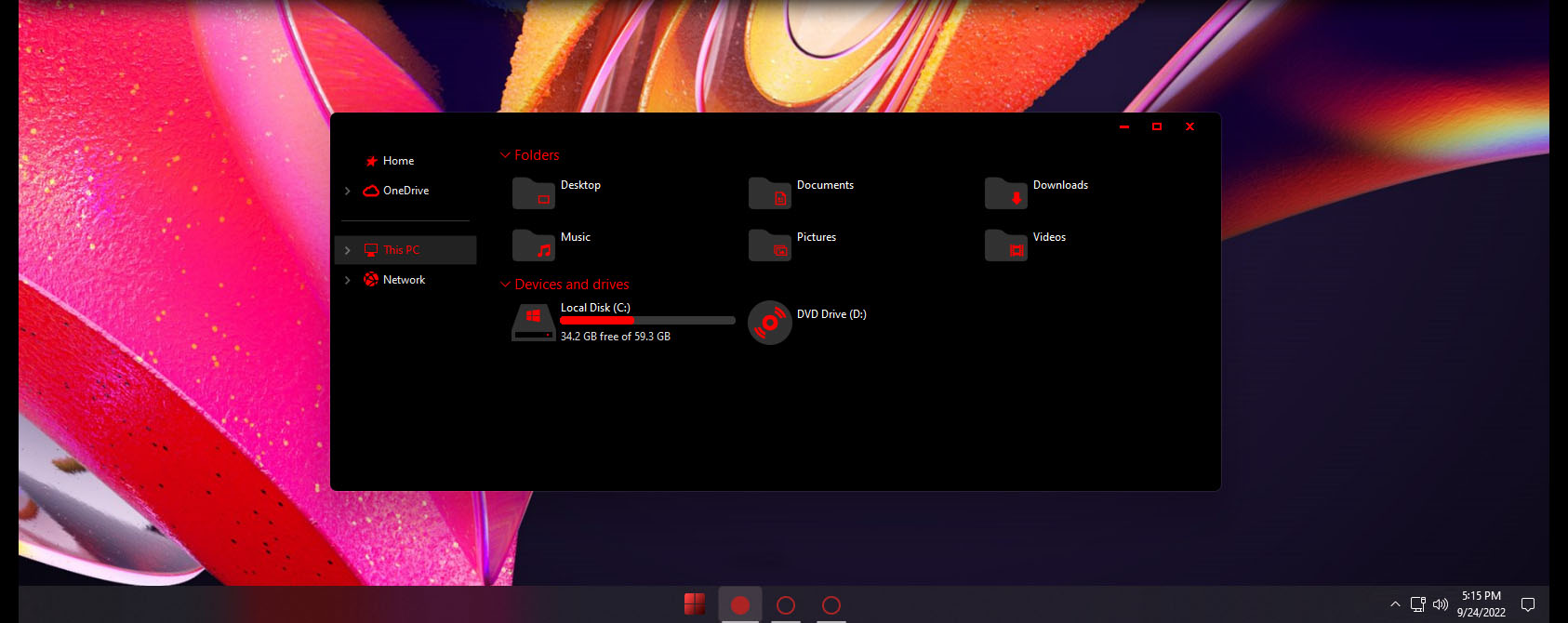Expand the OneDrive tree node
The image size is (1568, 623).
[348, 191]
